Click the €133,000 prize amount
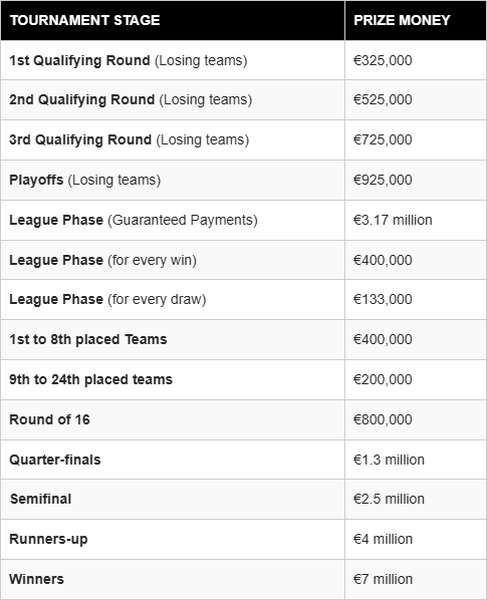Image resolution: width=487 pixels, height=600 pixels. [383, 299]
